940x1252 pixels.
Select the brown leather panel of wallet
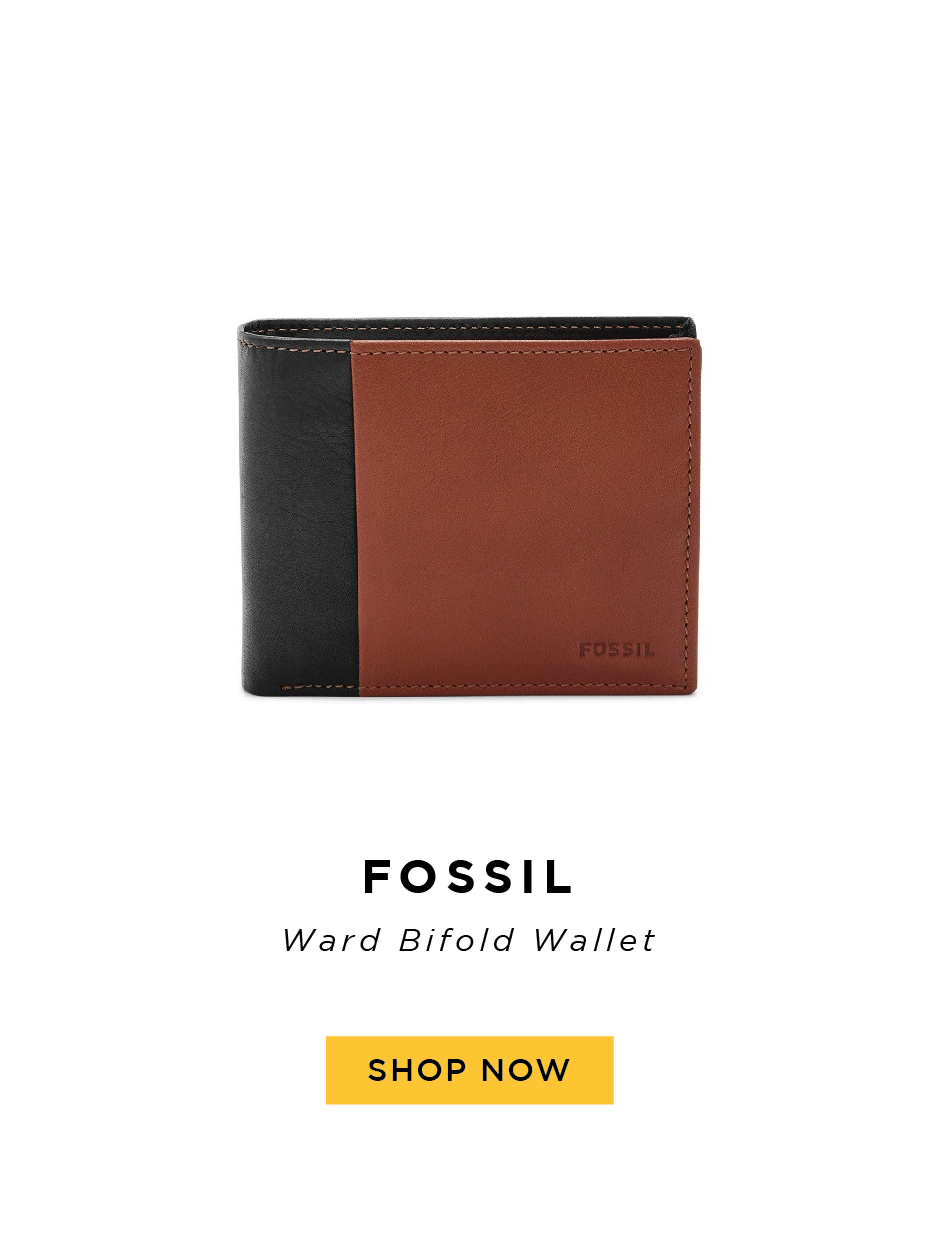click(525, 515)
